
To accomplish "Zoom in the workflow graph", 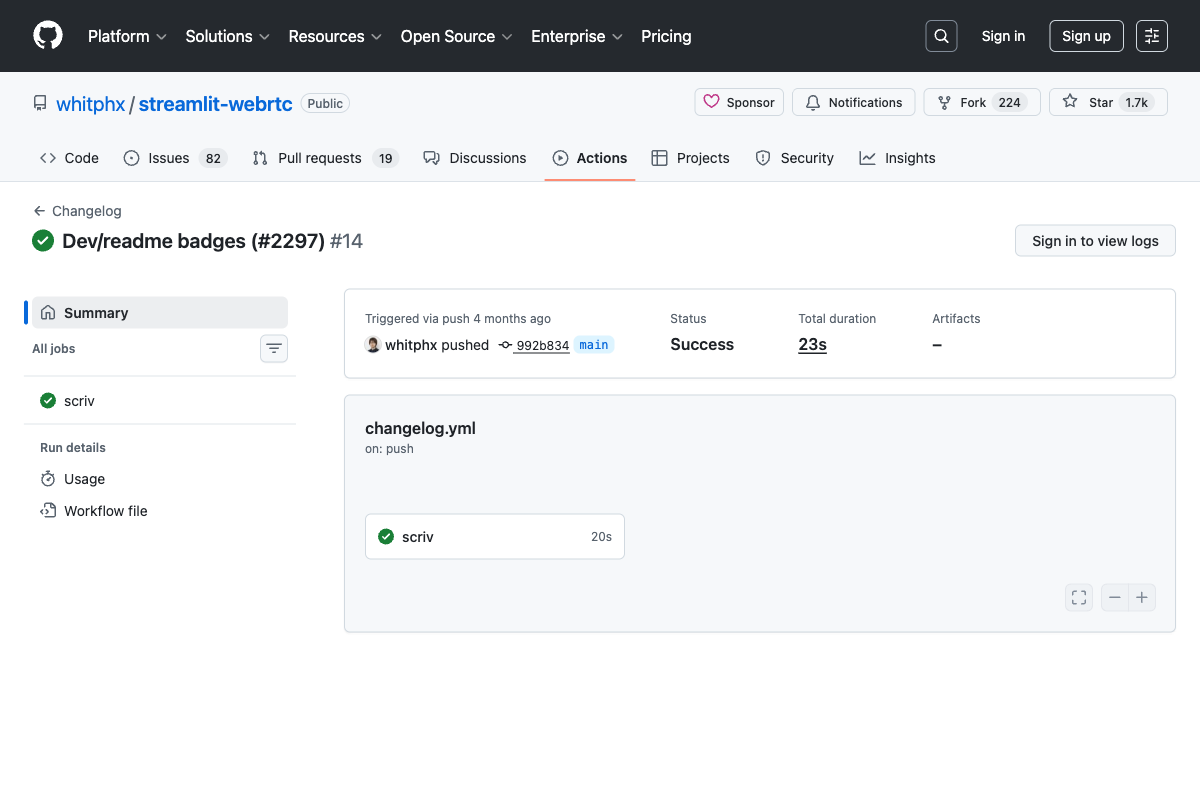I will point(1142,598).
